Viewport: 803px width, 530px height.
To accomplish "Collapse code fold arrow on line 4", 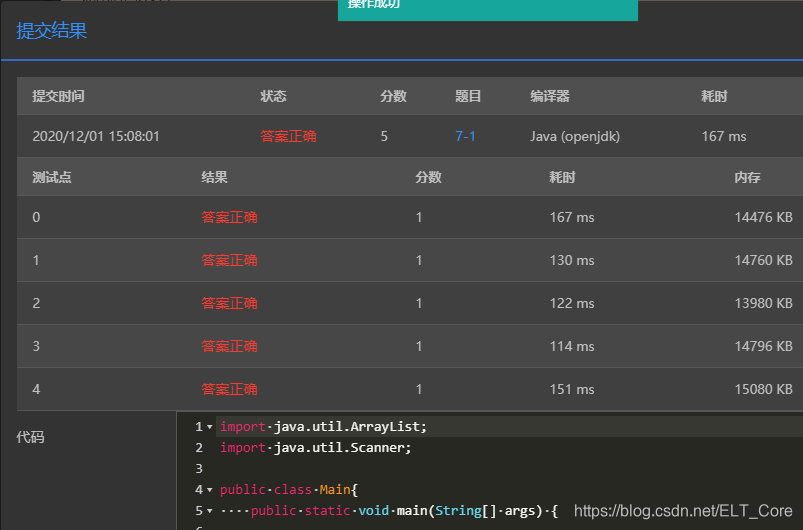I will point(209,490).
